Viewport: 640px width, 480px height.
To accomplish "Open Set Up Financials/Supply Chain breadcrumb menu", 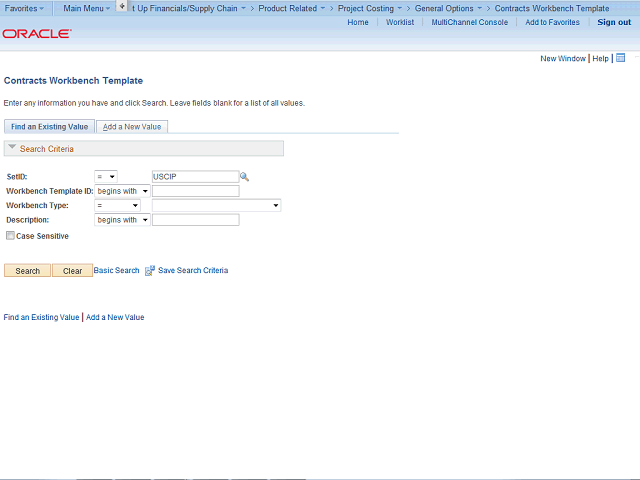I will [x=189, y=8].
